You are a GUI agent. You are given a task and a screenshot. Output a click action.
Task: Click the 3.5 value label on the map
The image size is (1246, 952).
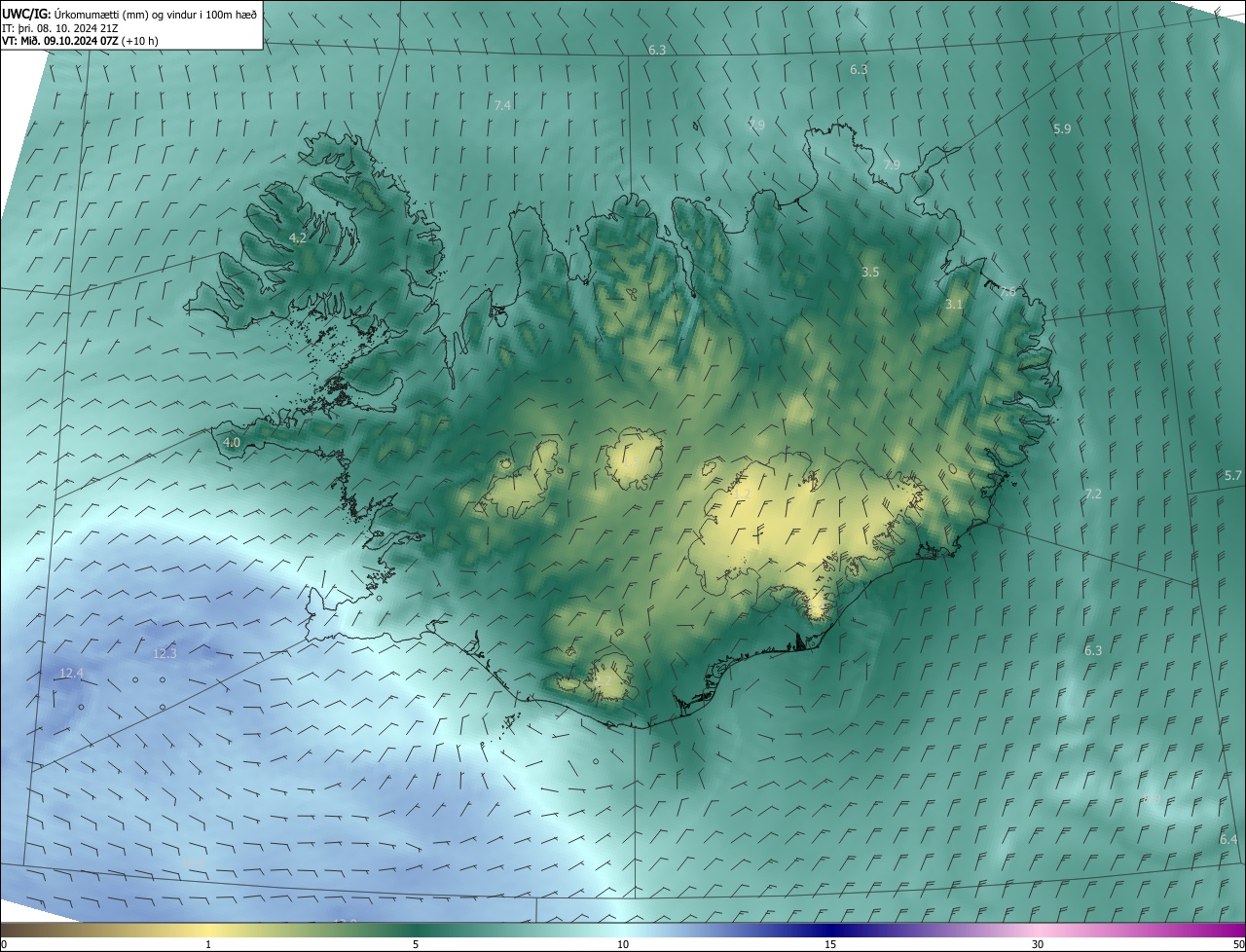[870, 273]
